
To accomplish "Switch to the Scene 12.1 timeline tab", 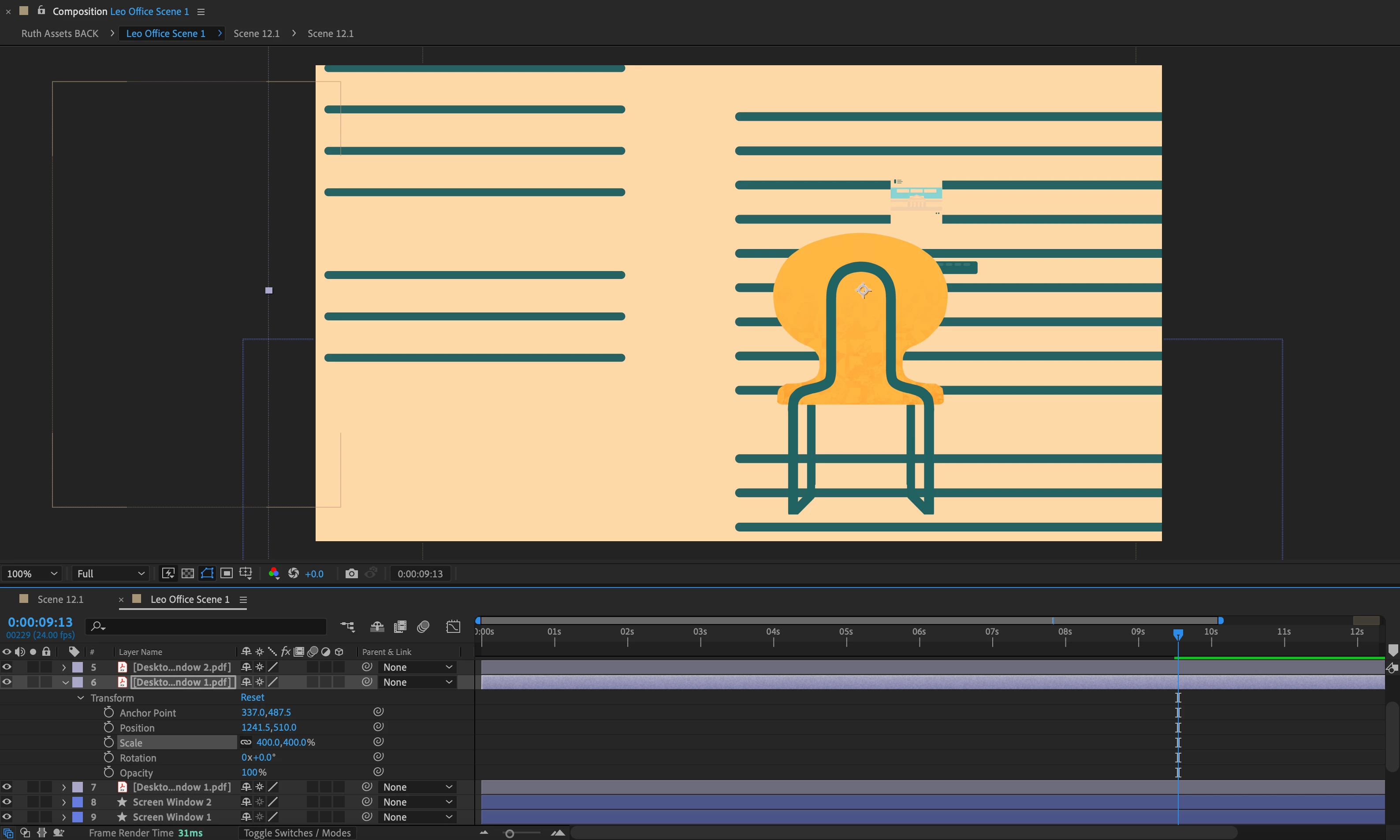I will (60, 599).
